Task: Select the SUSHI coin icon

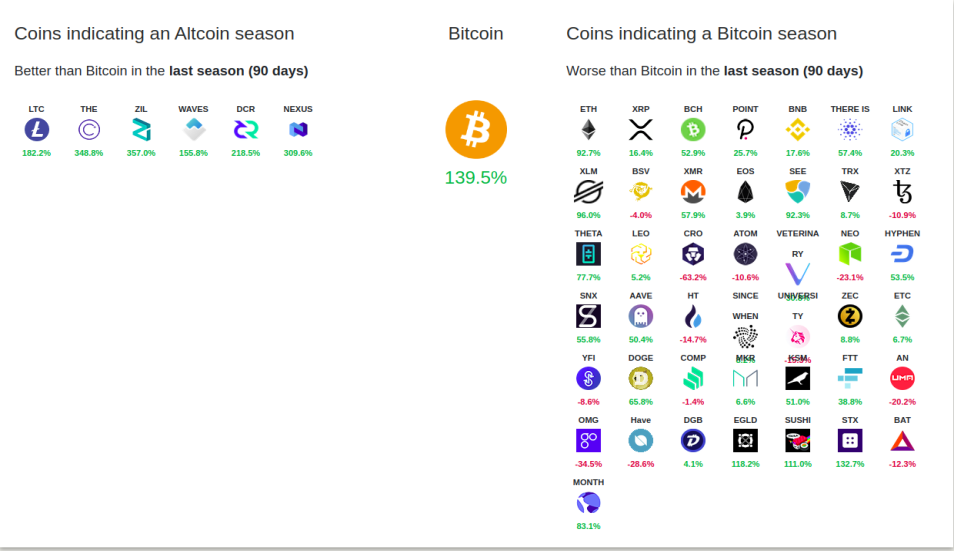Action: pyautogui.click(x=798, y=440)
